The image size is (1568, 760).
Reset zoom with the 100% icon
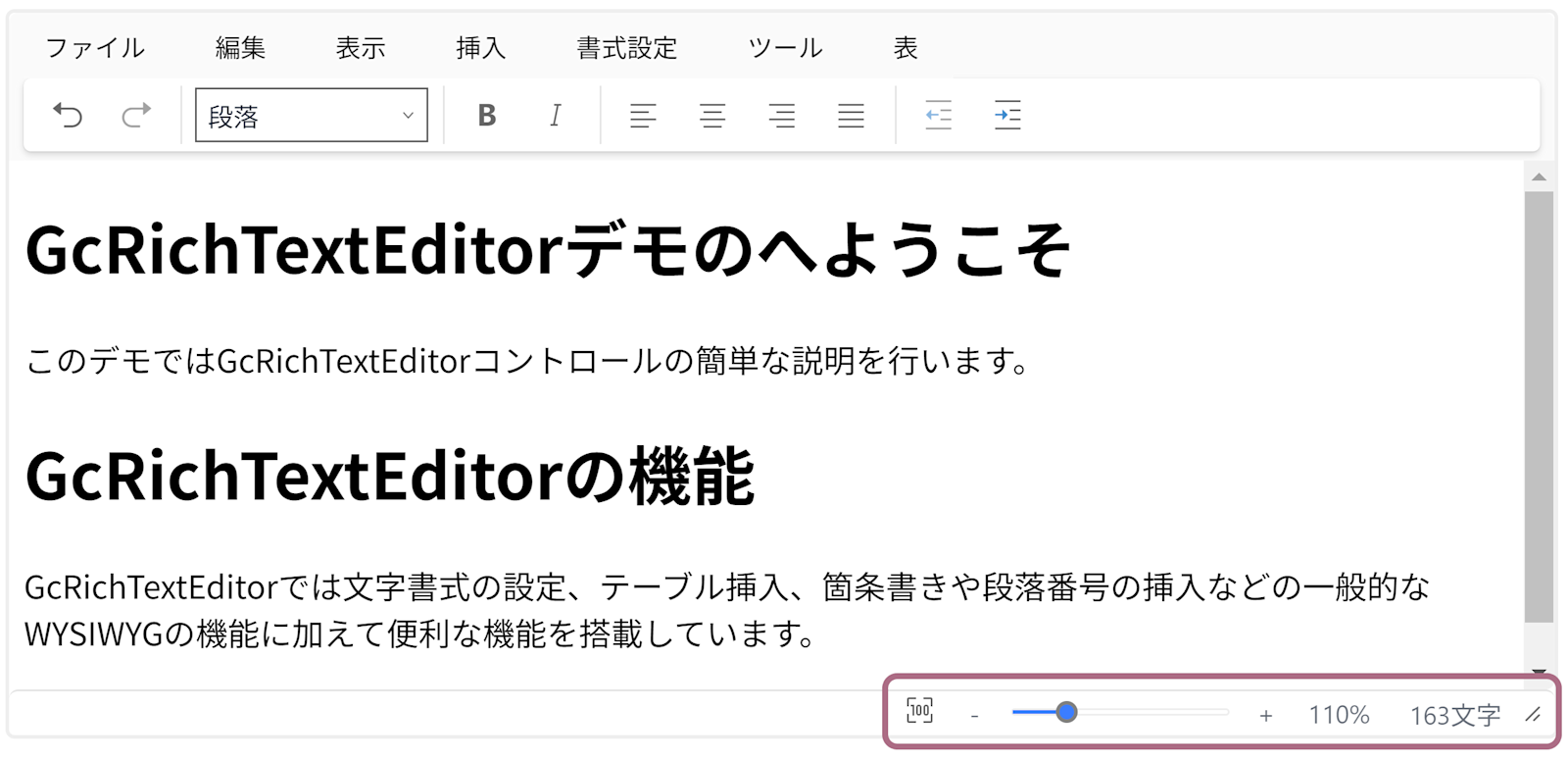pyautogui.click(x=920, y=712)
